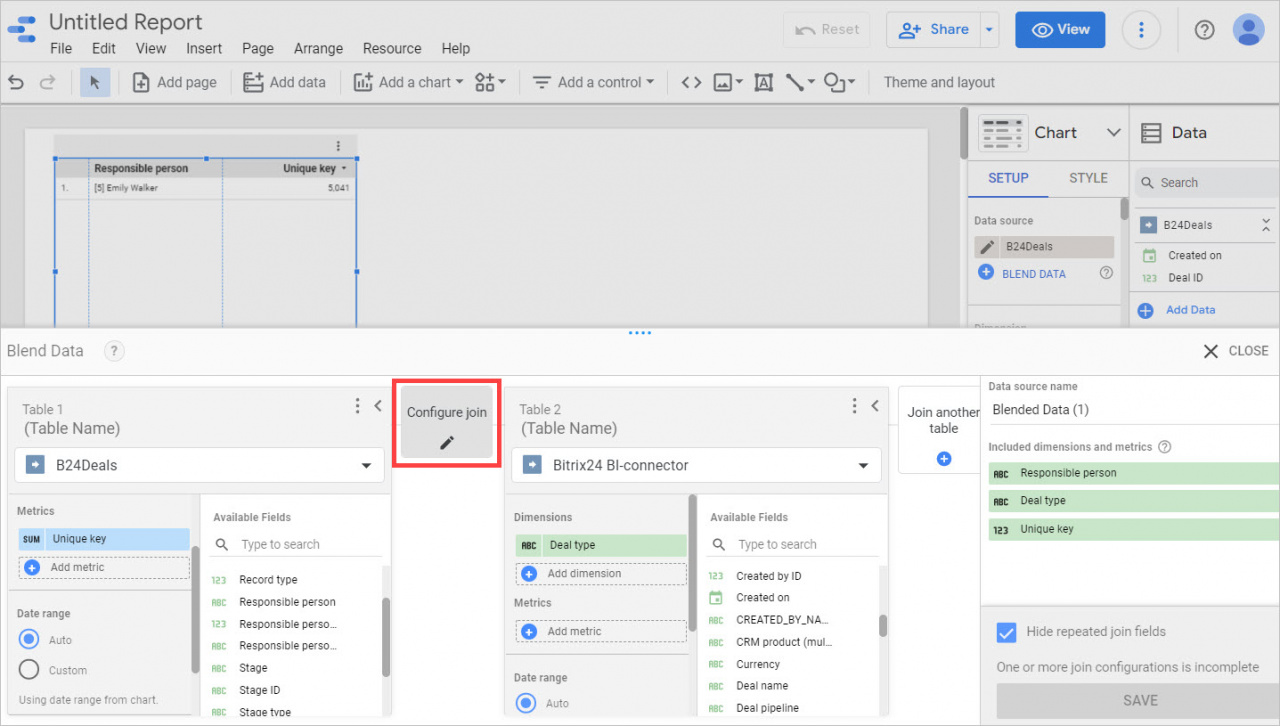The width and height of the screenshot is (1280, 726).
Task: Click the Add Data plus icon in Data panel
Action: point(1146,310)
